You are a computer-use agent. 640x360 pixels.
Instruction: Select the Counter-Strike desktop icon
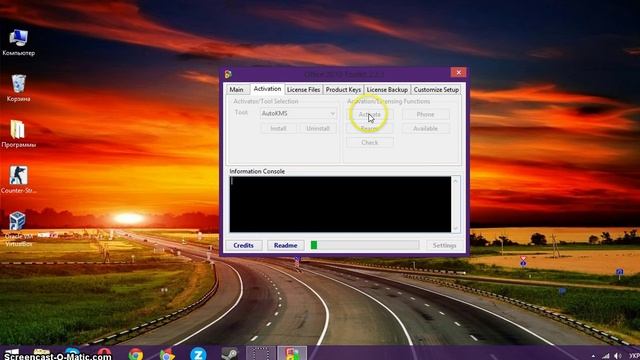click(x=18, y=180)
